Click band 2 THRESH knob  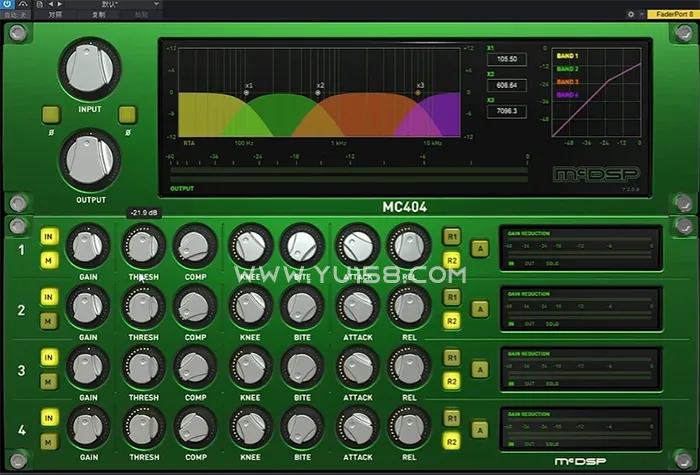click(x=143, y=307)
